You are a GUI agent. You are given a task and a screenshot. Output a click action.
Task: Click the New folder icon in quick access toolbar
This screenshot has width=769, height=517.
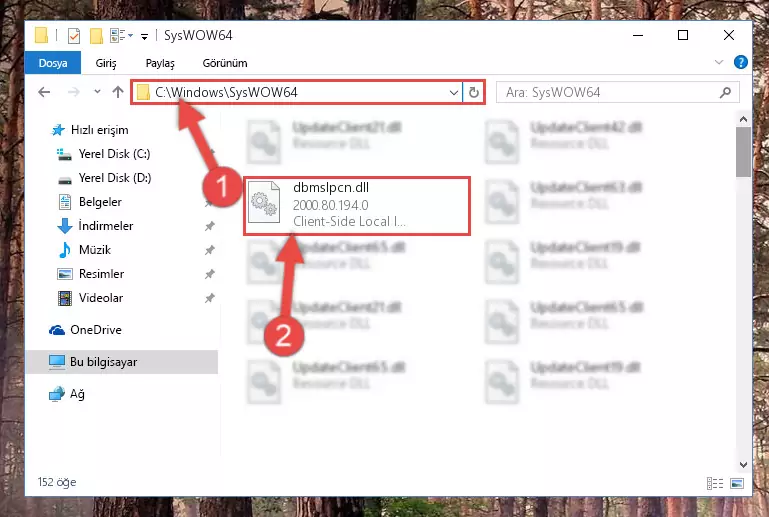[x=96, y=36]
